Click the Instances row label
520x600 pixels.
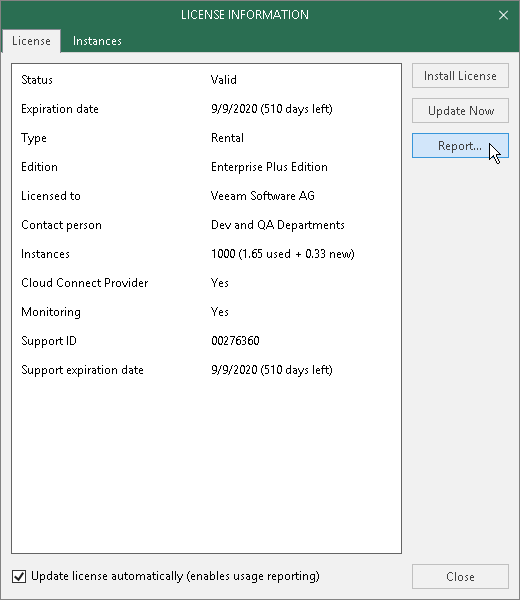[x=45, y=254]
